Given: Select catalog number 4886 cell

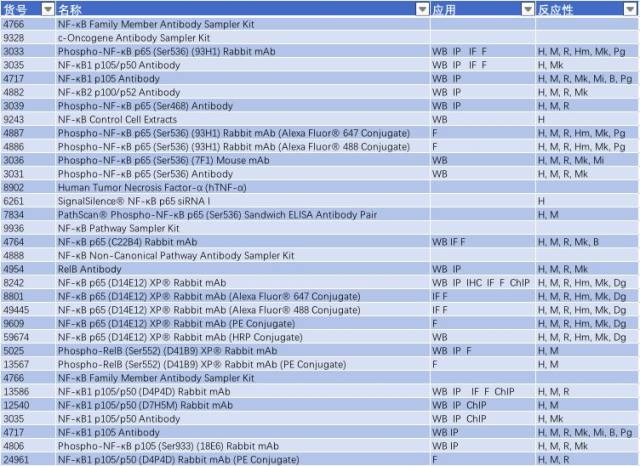Looking at the screenshot, I should [x=28, y=146].
